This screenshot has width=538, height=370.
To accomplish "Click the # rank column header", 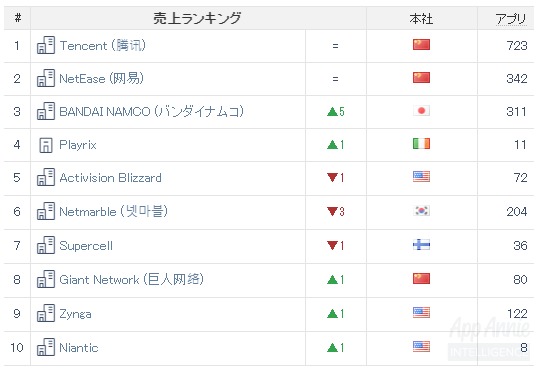I will (x=17, y=18).
